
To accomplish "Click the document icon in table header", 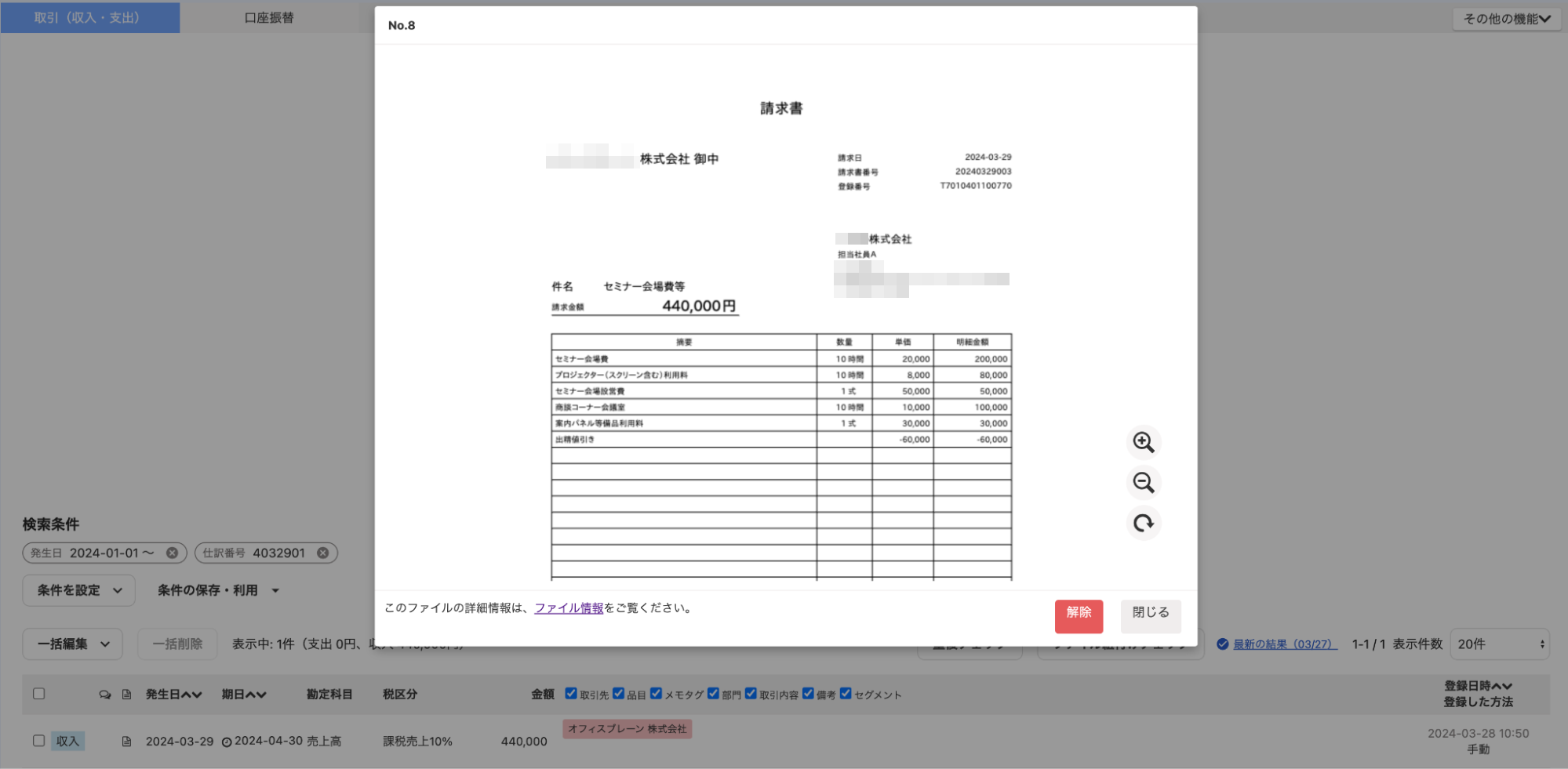I will tap(126, 695).
